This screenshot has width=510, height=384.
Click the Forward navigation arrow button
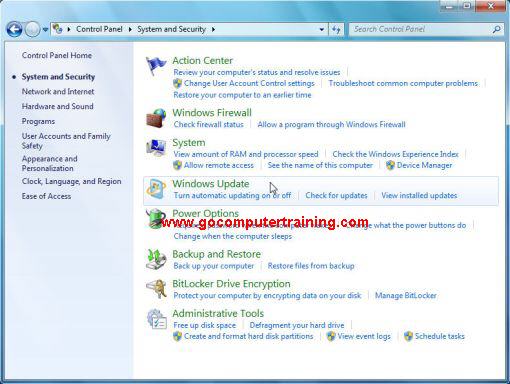tap(32, 29)
